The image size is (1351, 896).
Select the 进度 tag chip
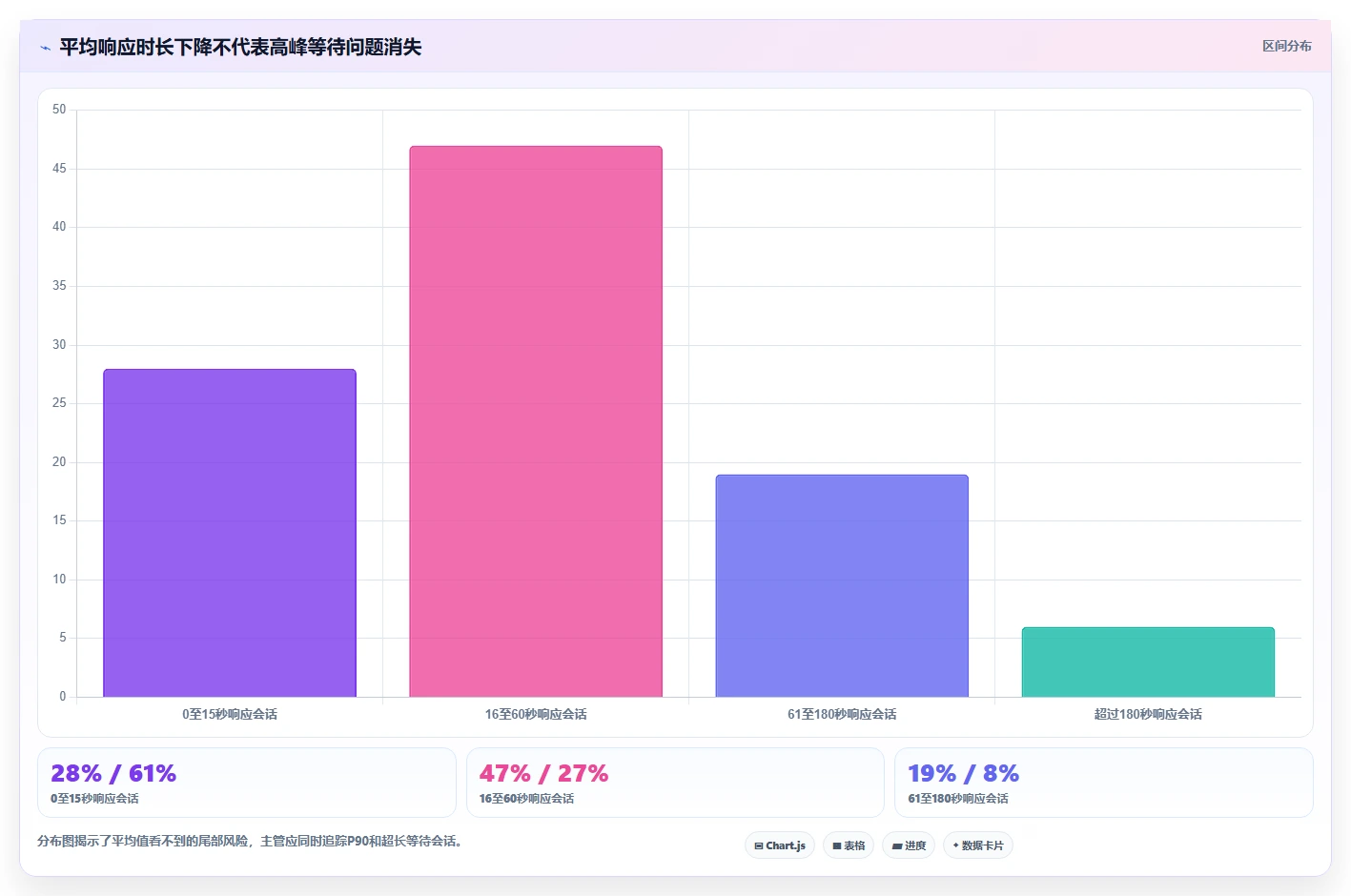[x=909, y=845]
